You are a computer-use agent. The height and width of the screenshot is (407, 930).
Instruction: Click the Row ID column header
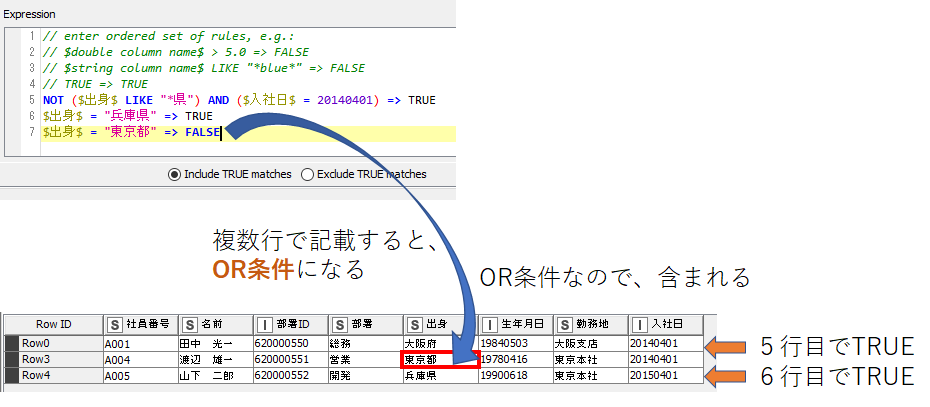53,325
